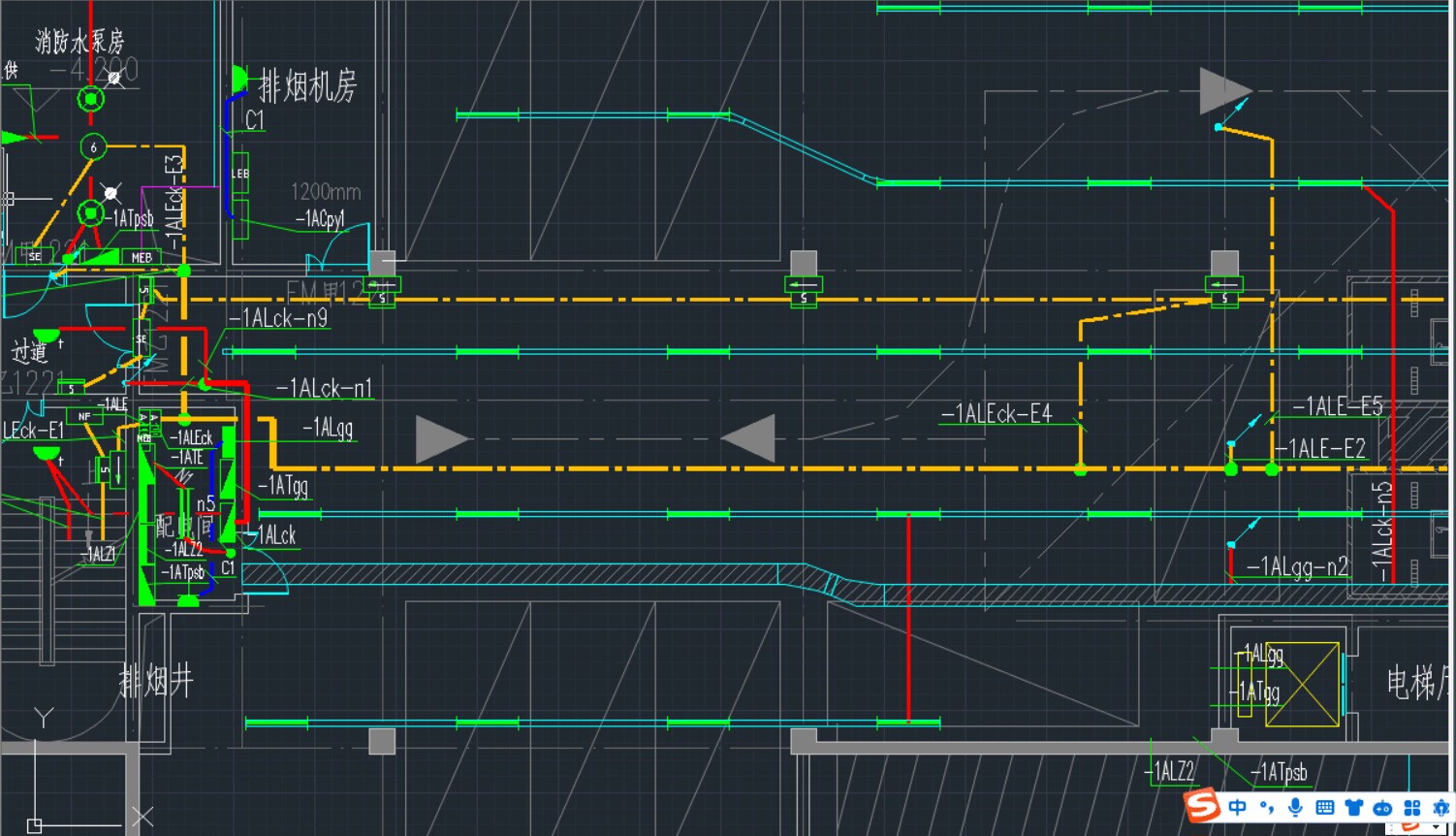Click the 1200mm dimension text
1456x836 pixels.
click(326, 191)
